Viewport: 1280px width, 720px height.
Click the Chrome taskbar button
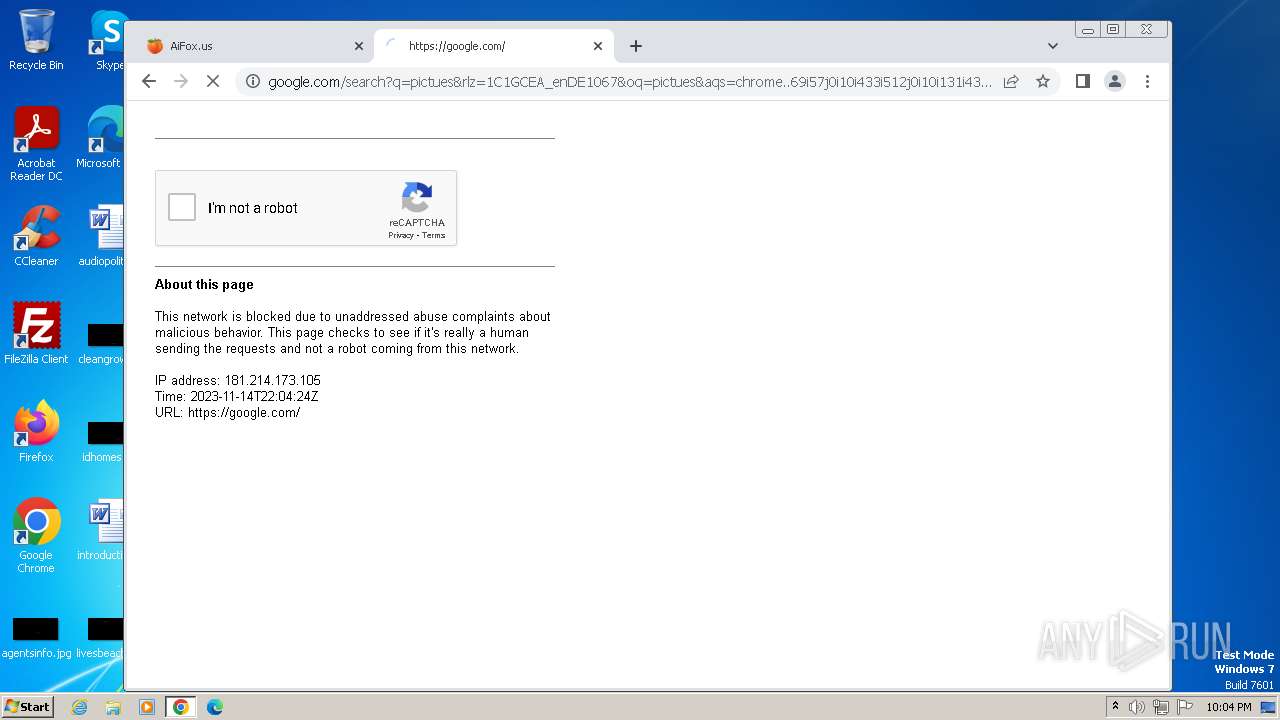click(x=181, y=707)
